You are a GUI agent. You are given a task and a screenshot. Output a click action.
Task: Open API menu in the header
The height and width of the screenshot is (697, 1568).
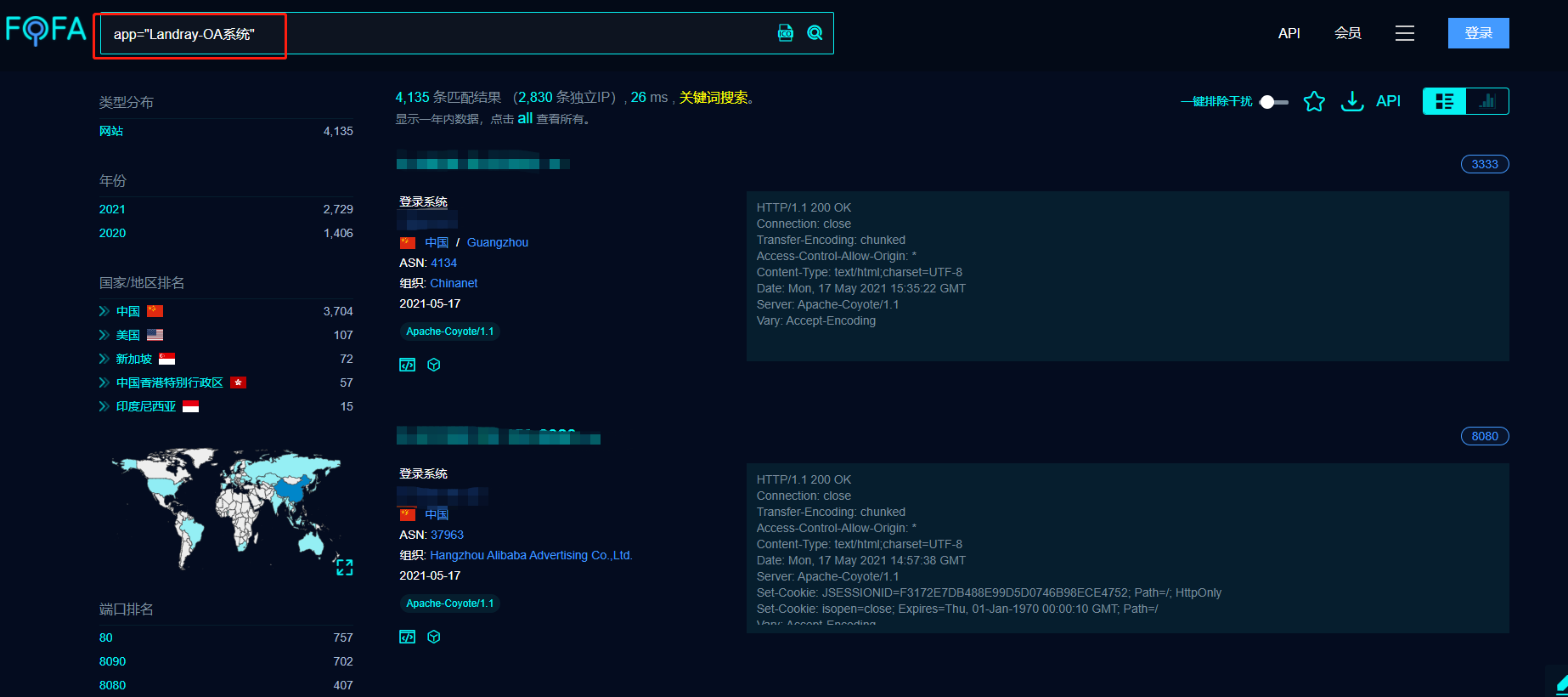click(x=1289, y=33)
